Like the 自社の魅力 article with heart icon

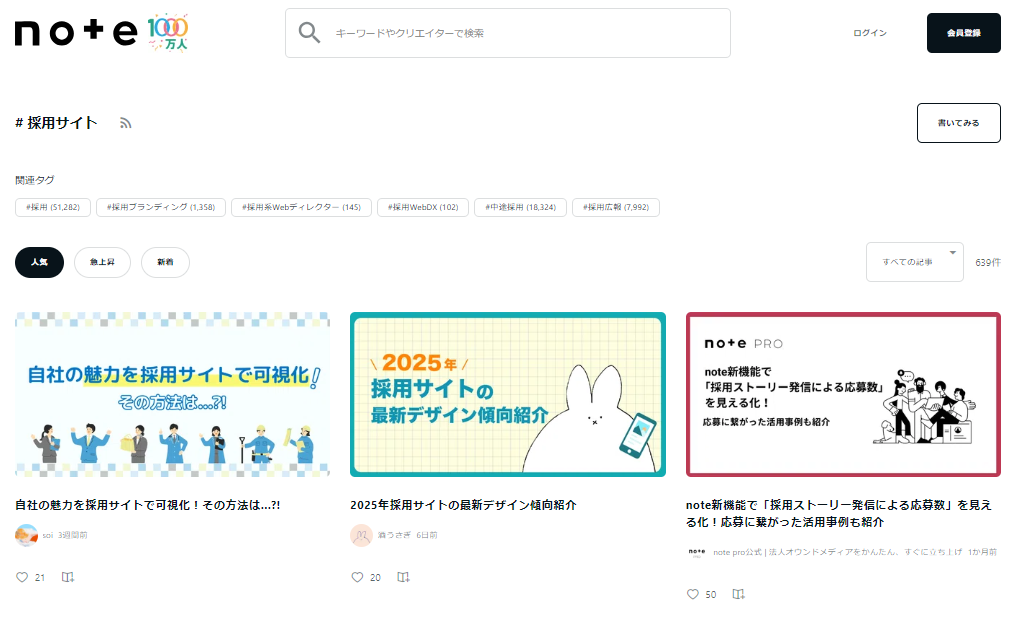22,577
